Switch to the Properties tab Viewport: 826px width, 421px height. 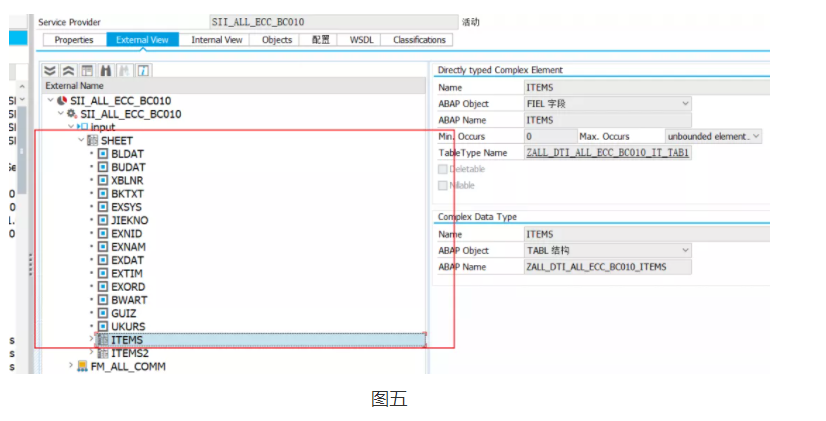74,40
